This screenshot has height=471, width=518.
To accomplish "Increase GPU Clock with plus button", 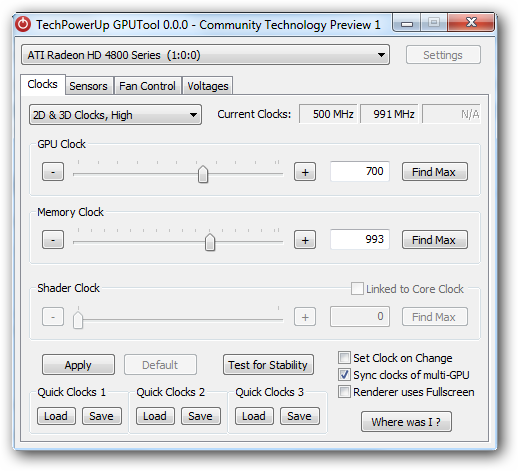I will (x=305, y=172).
